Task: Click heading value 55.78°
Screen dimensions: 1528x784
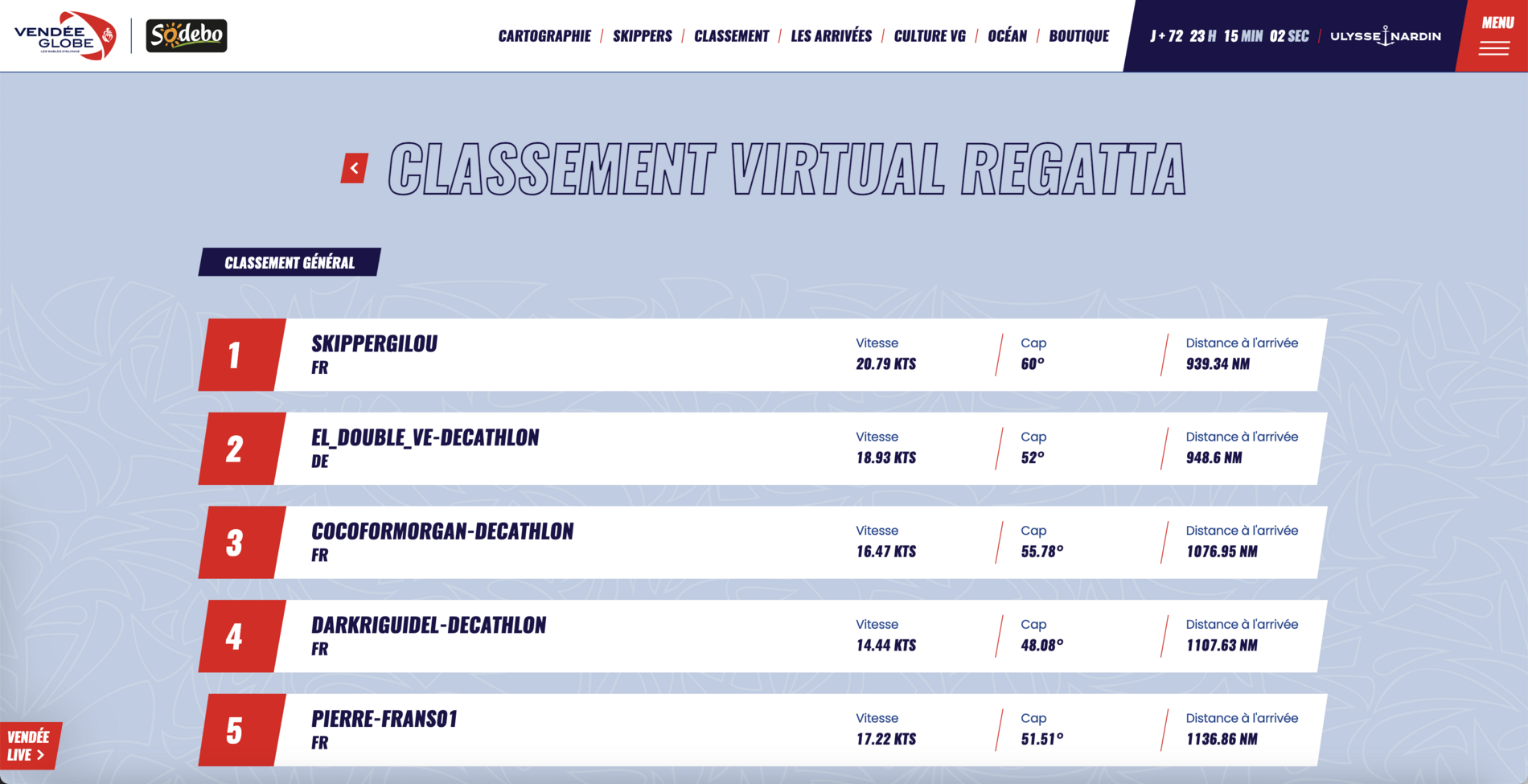Action: [x=1042, y=552]
